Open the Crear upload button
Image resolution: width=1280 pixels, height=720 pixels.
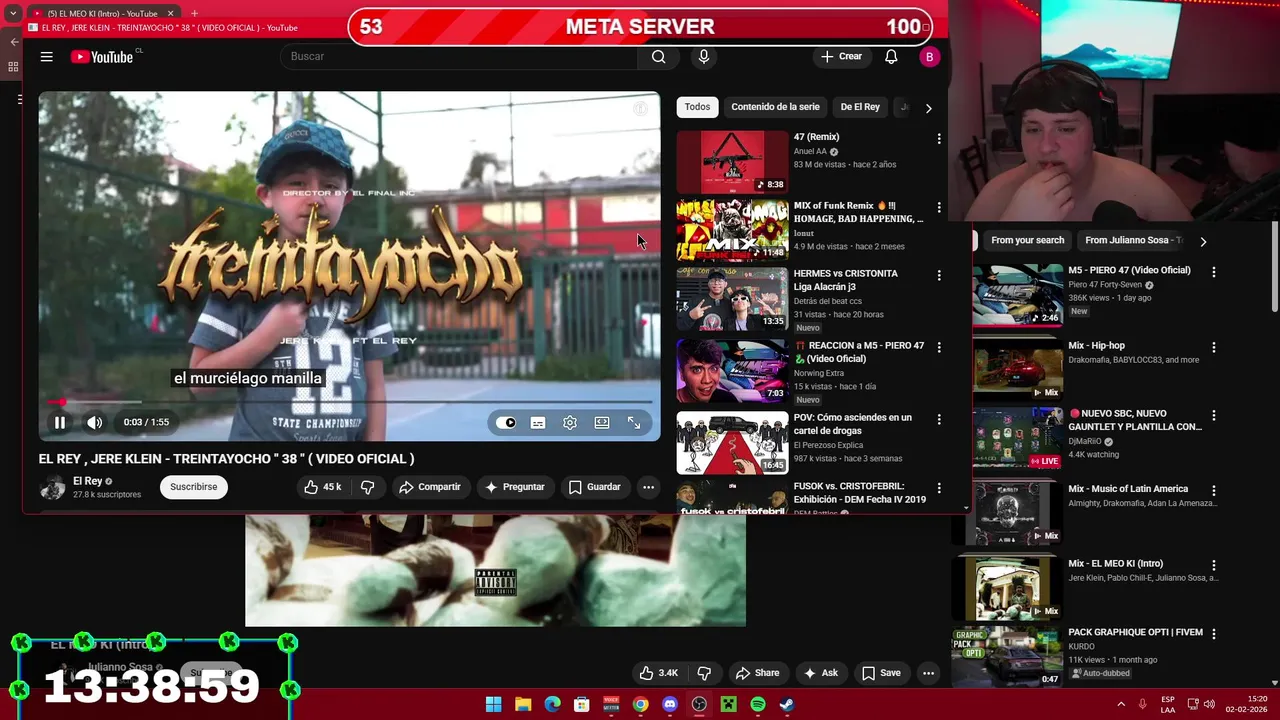(841, 57)
